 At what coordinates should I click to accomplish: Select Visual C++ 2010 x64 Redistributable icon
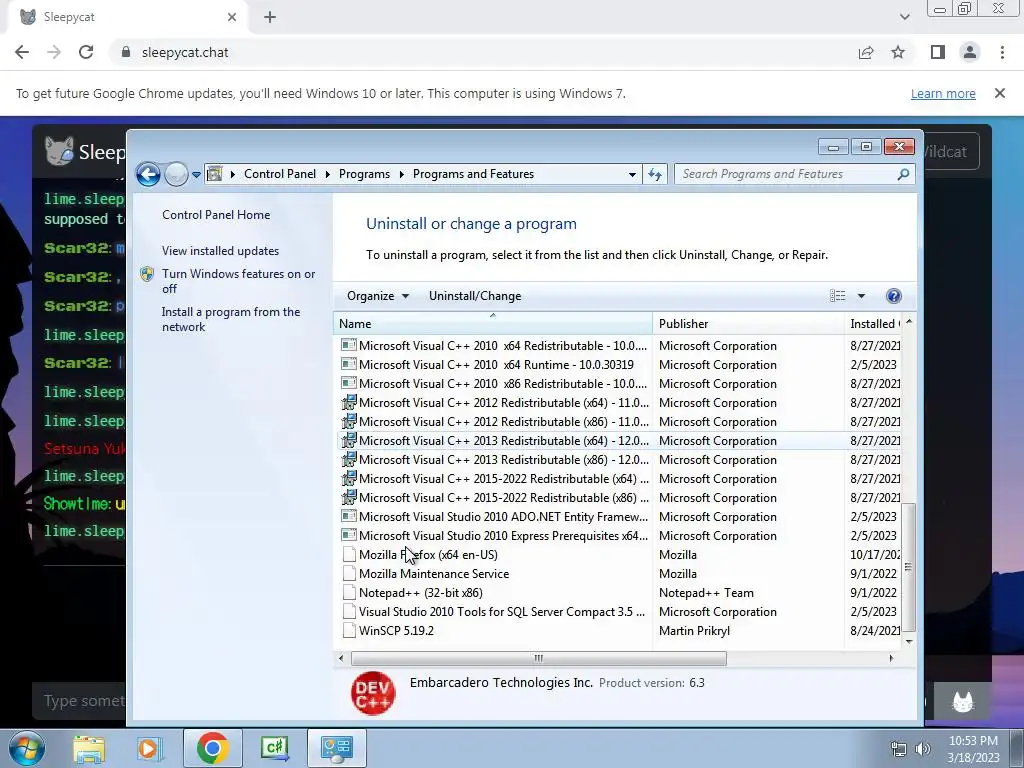pyautogui.click(x=349, y=345)
